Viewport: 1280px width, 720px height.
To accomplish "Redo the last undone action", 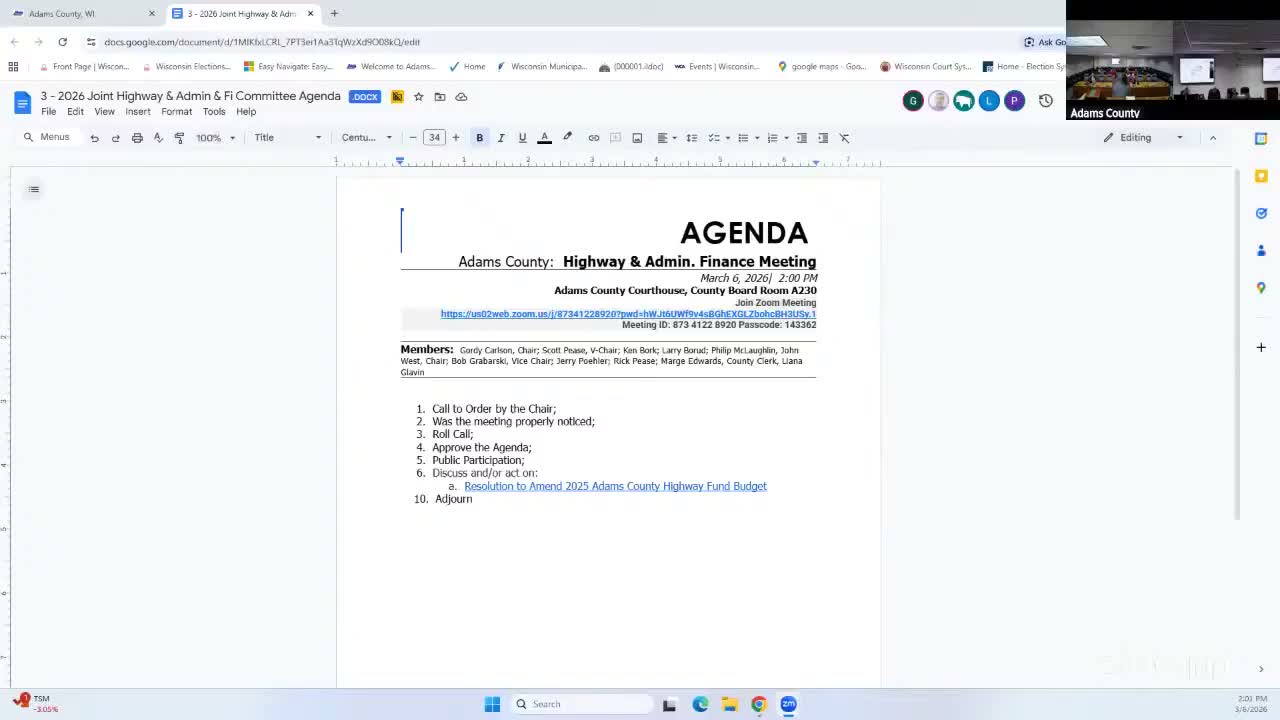I will tap(115, 138).
